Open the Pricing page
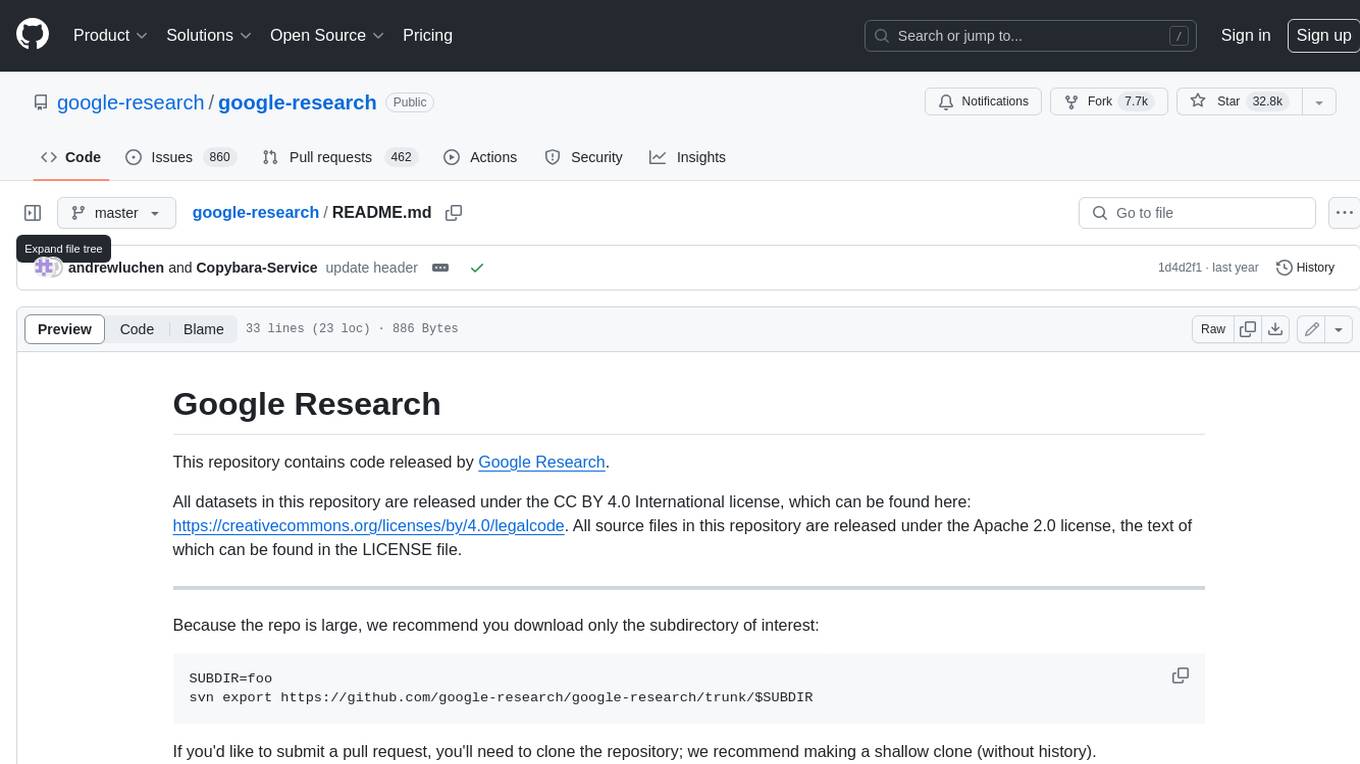The image size is (1360, 764). point(427,35)
